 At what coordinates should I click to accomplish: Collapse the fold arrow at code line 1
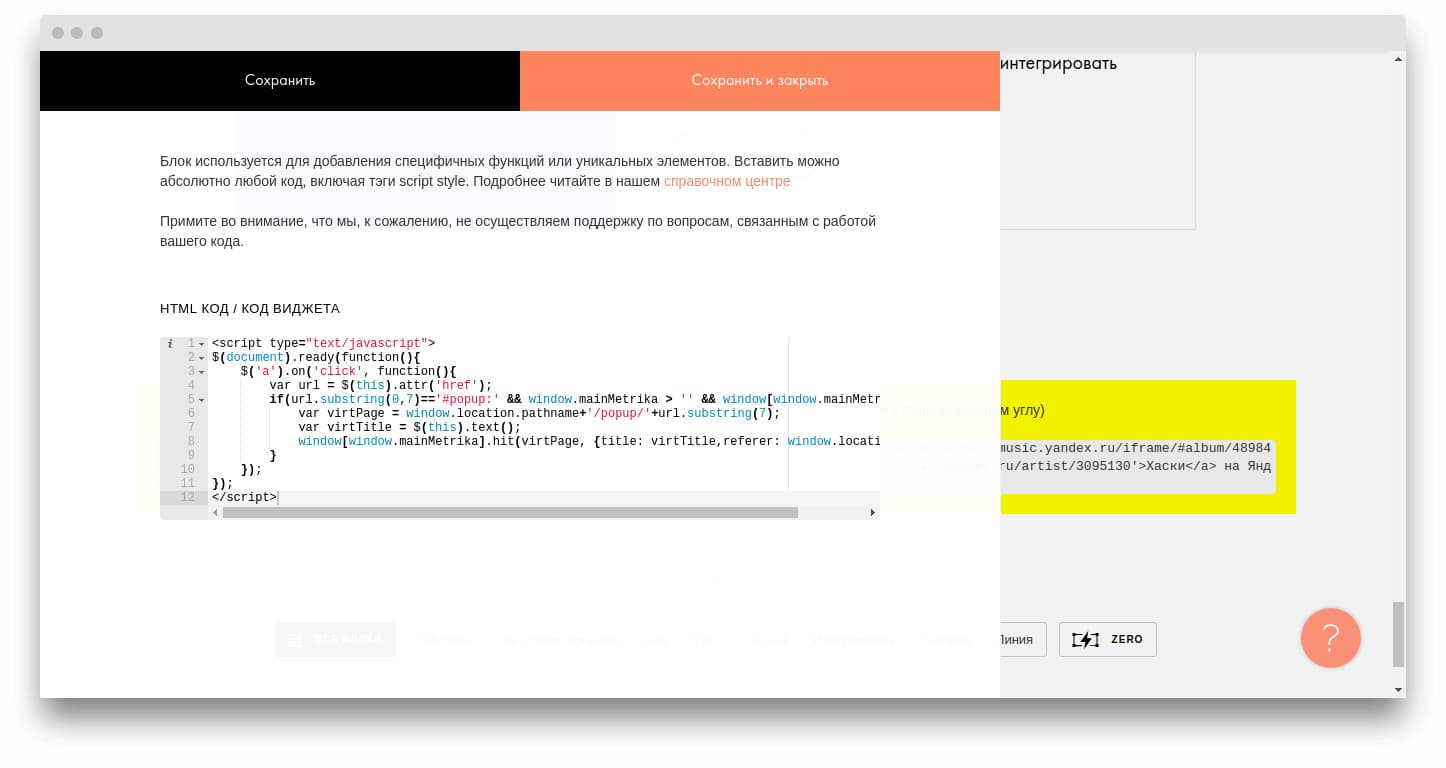click(201, 344)
